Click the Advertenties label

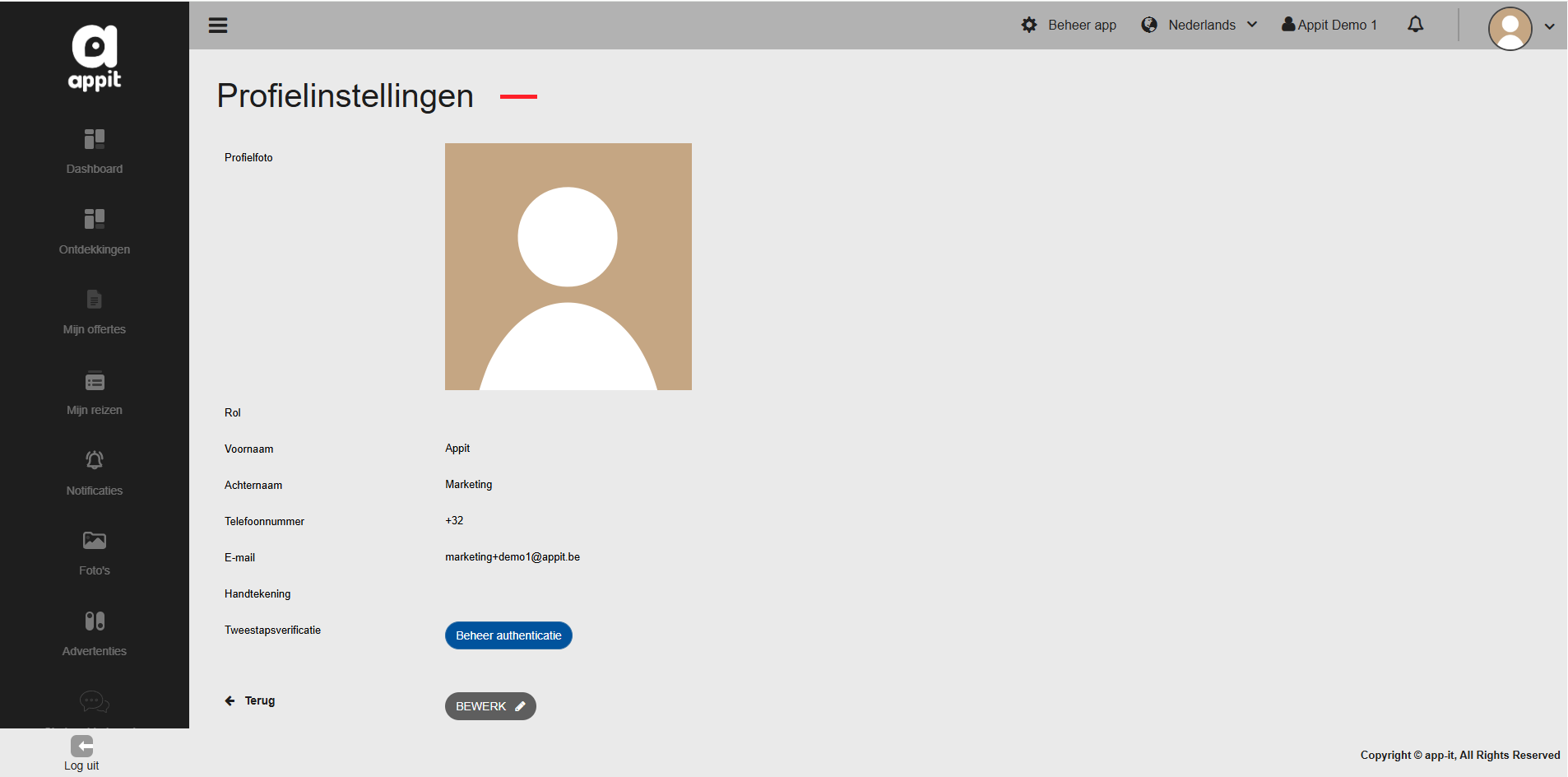(95, 651)
